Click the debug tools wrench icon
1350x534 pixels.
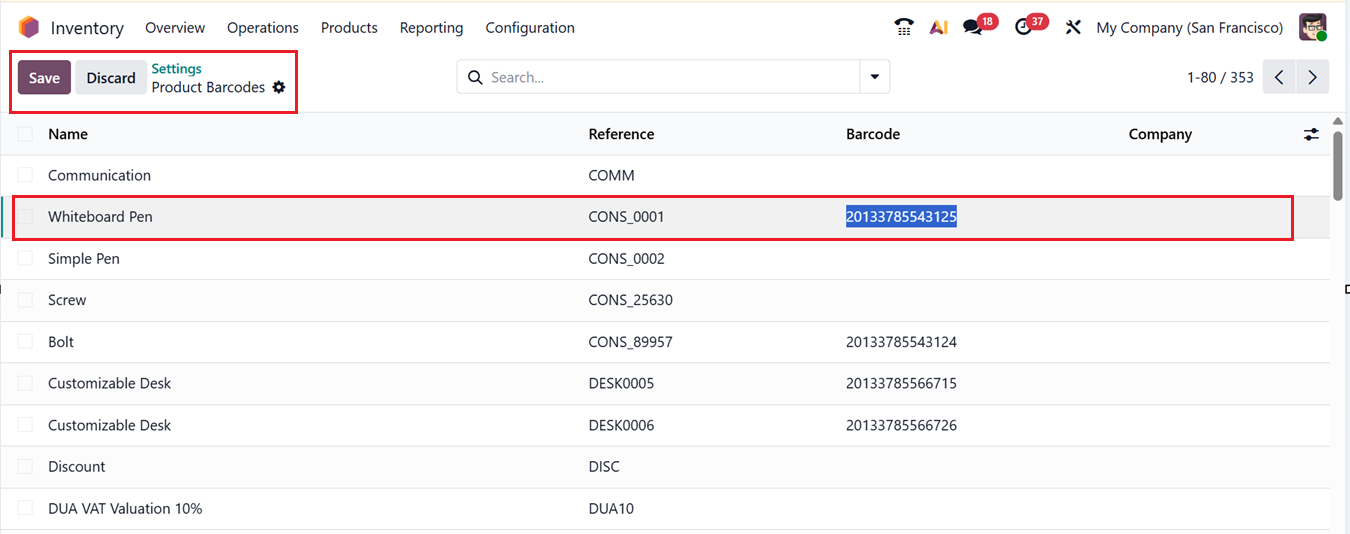(x=1073, y=27)
